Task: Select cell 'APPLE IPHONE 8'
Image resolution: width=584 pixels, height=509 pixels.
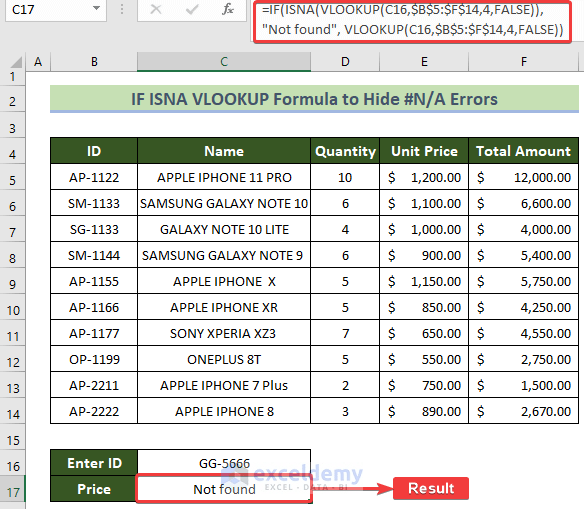Action: [224, 411]
